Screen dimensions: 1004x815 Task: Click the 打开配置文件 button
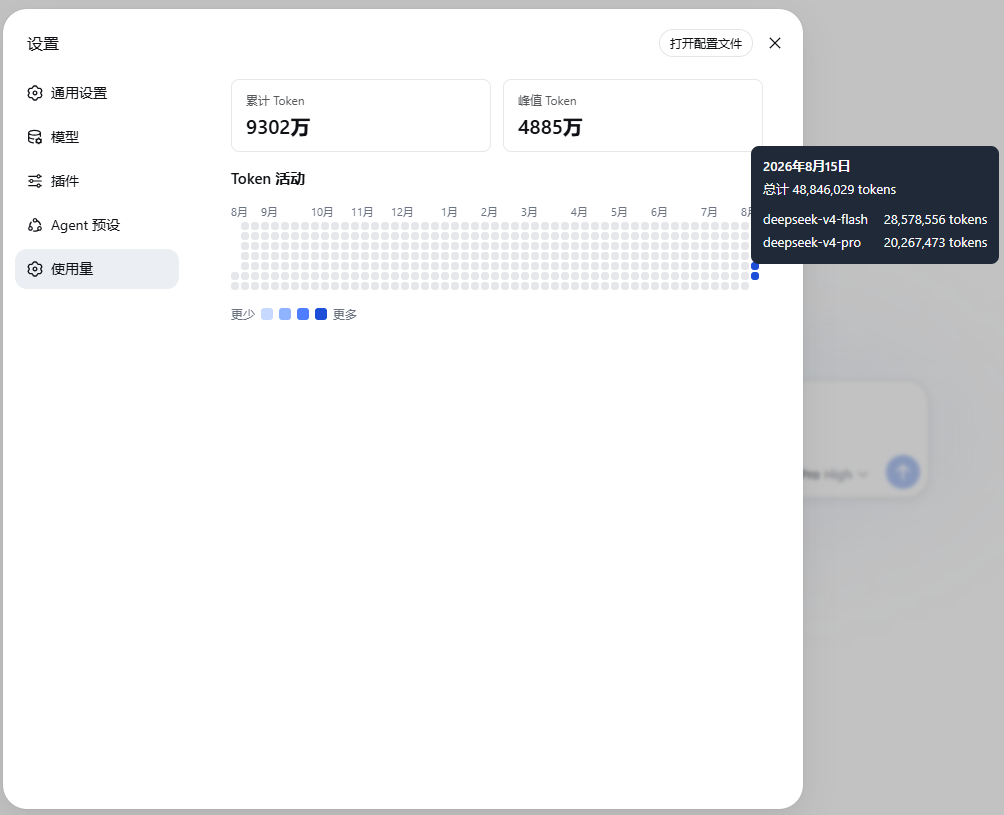[x=706, y=44]
